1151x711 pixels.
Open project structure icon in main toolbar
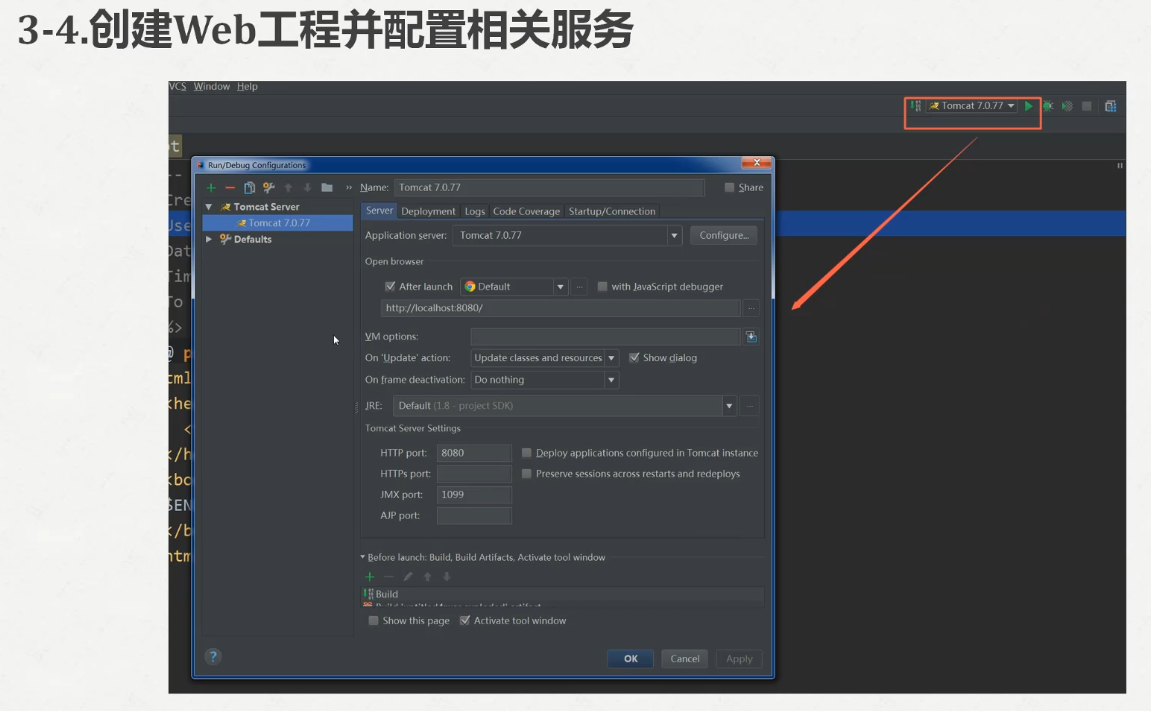pyautogui.click(x=1111, y=106)
